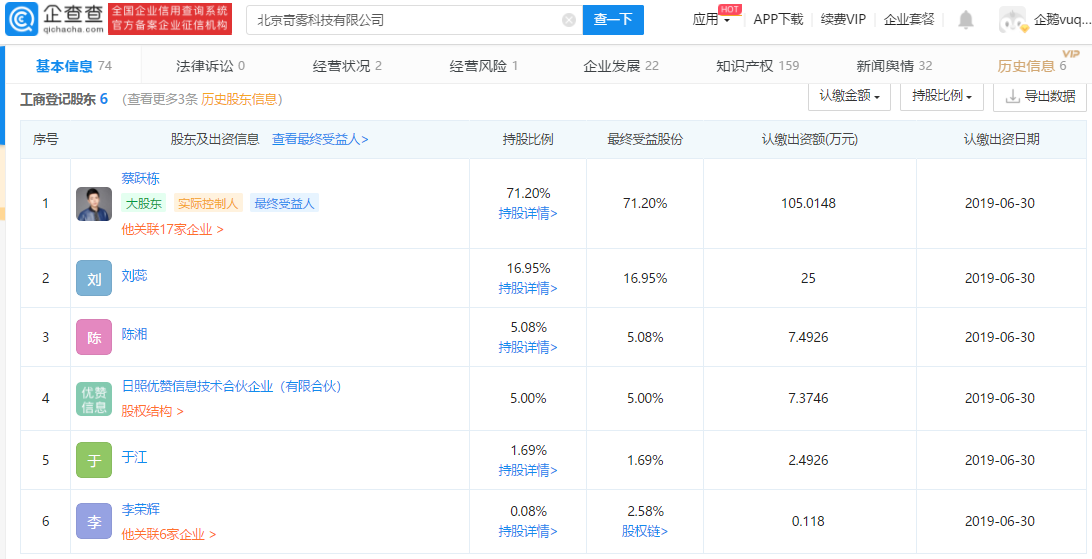Switch to the 新闻舆情 tab
This screenshot has width=1092, height=559.
pos(894,66)
